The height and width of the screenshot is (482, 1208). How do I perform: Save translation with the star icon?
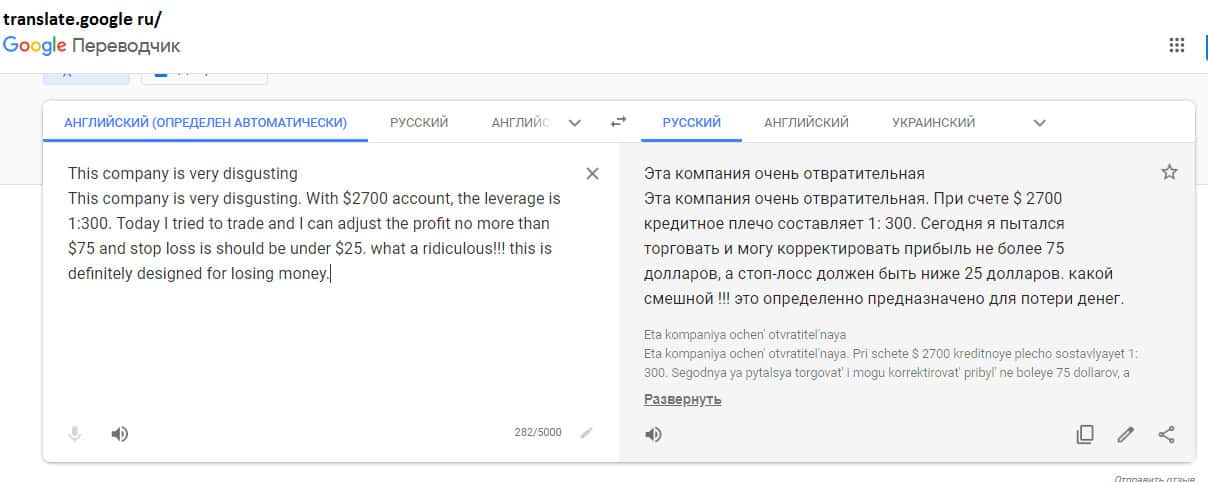(1169, 173)
